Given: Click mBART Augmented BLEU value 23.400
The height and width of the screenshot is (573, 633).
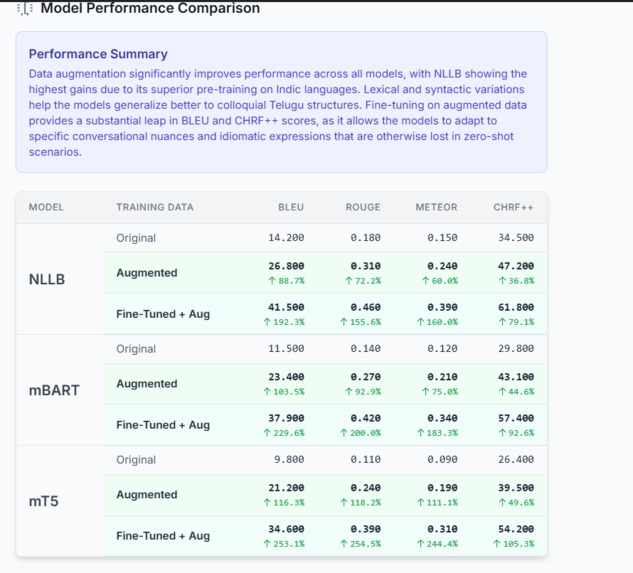Looking at the screenshot, I should (x=286, y=377).
